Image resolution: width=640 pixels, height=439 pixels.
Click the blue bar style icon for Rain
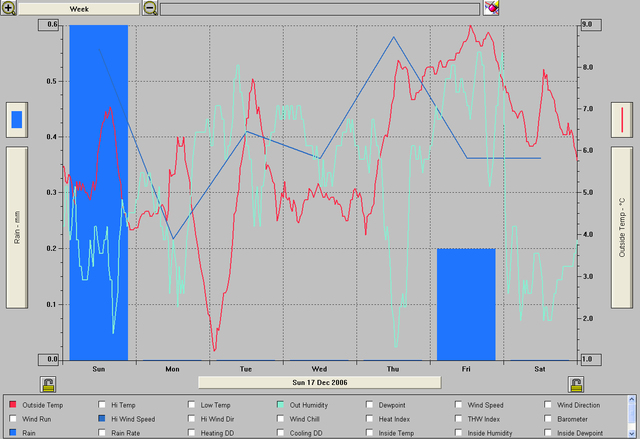coord(16,121)
